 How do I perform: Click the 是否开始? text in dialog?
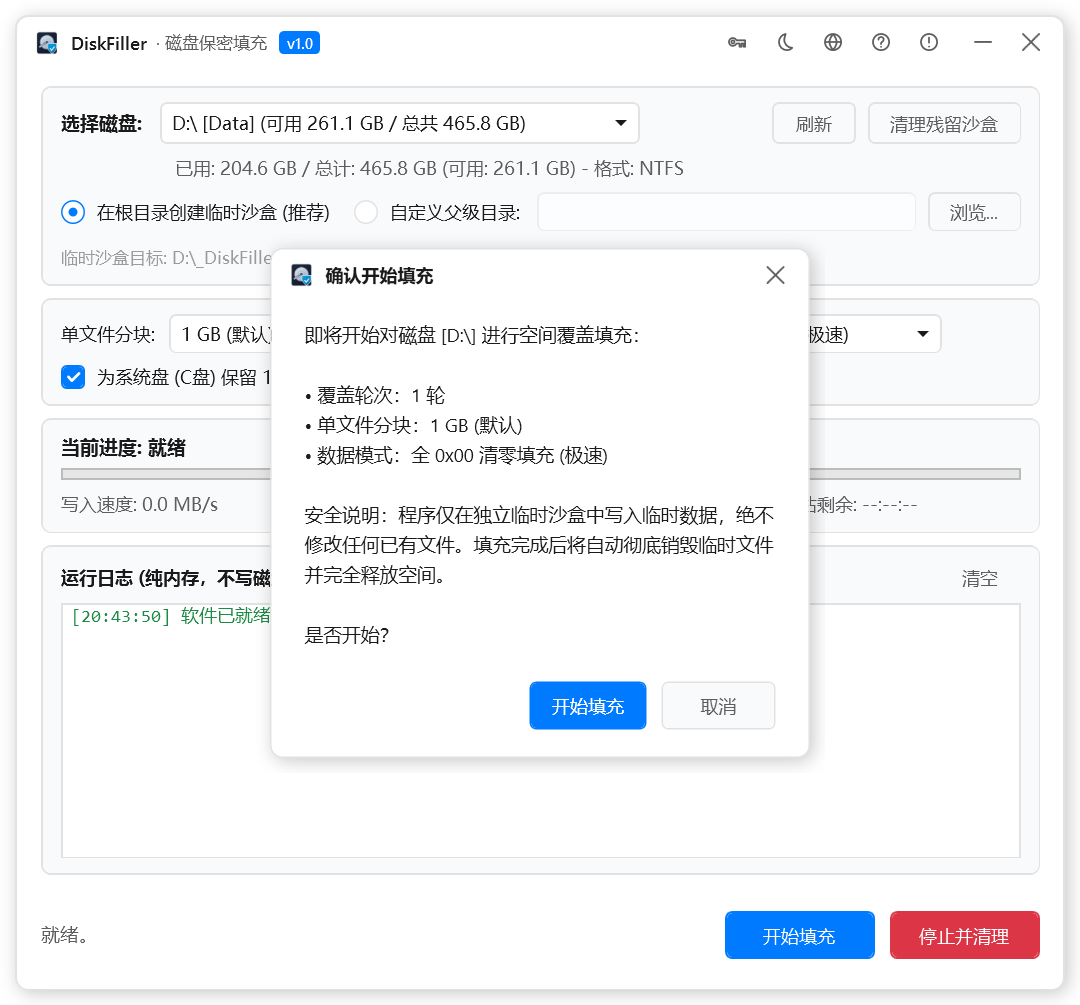point(346,635)
